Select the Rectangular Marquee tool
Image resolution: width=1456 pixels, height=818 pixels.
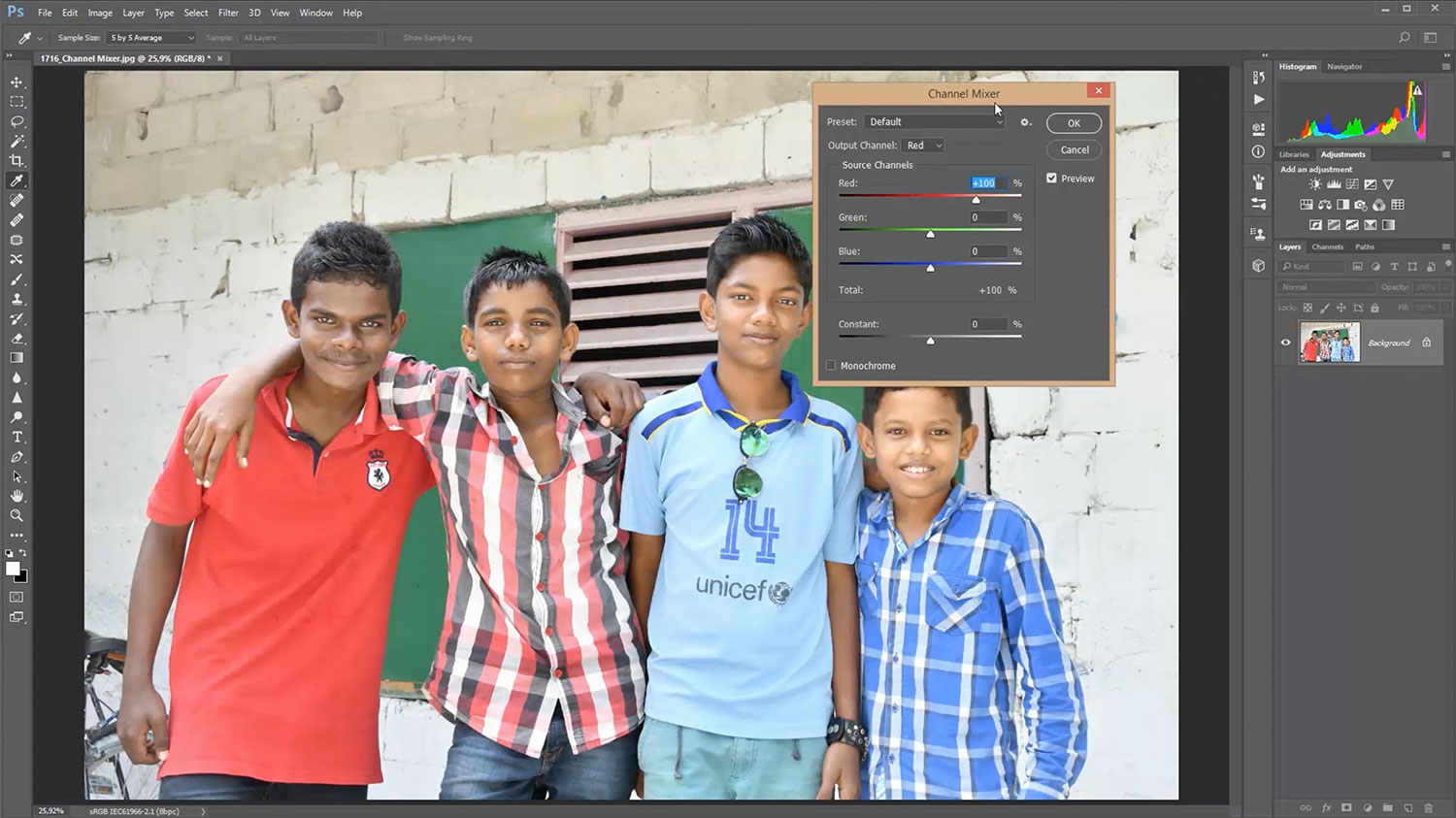click(17, 102)
